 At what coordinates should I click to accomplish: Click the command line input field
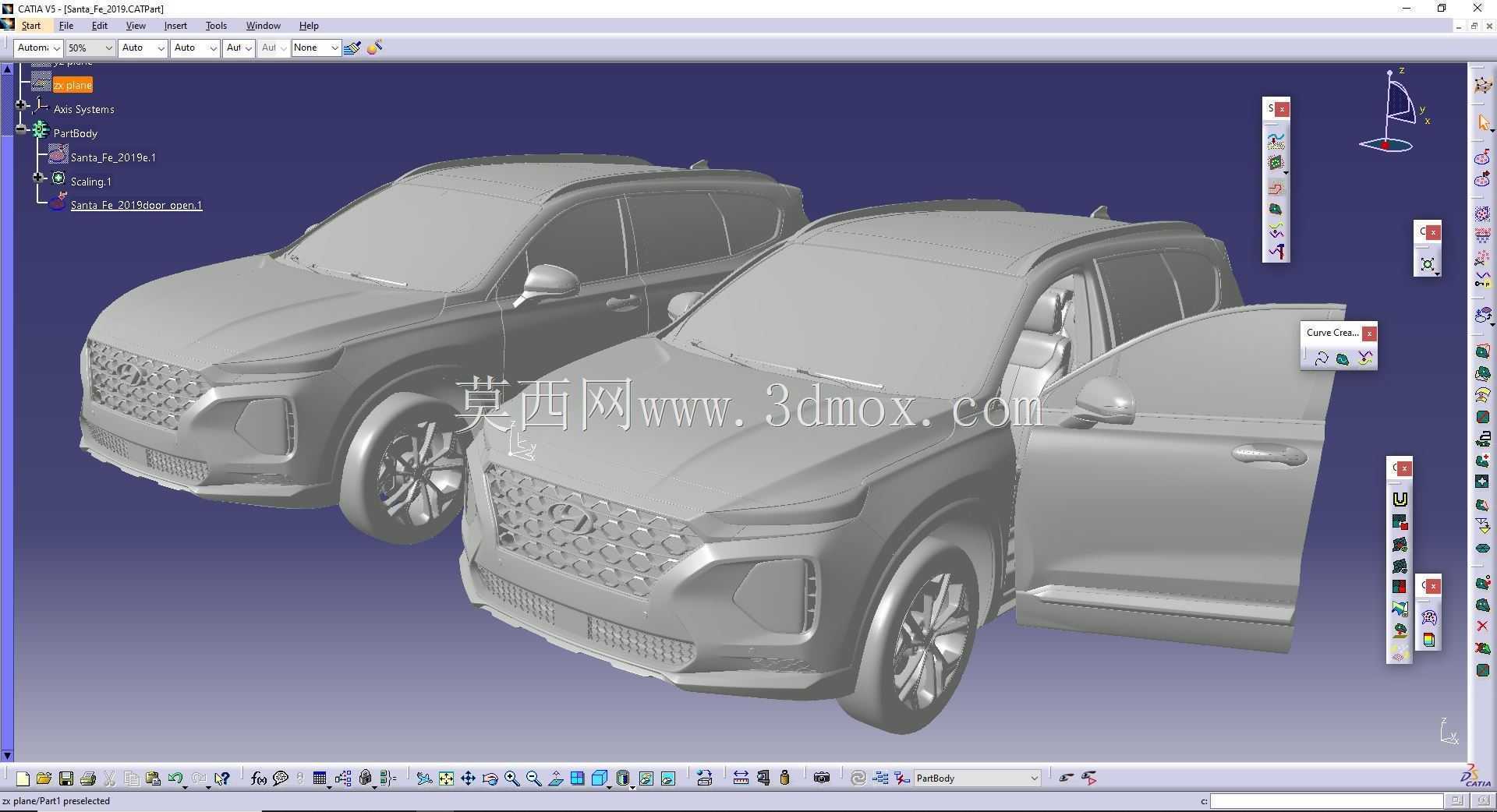[x=1326, y=801]
